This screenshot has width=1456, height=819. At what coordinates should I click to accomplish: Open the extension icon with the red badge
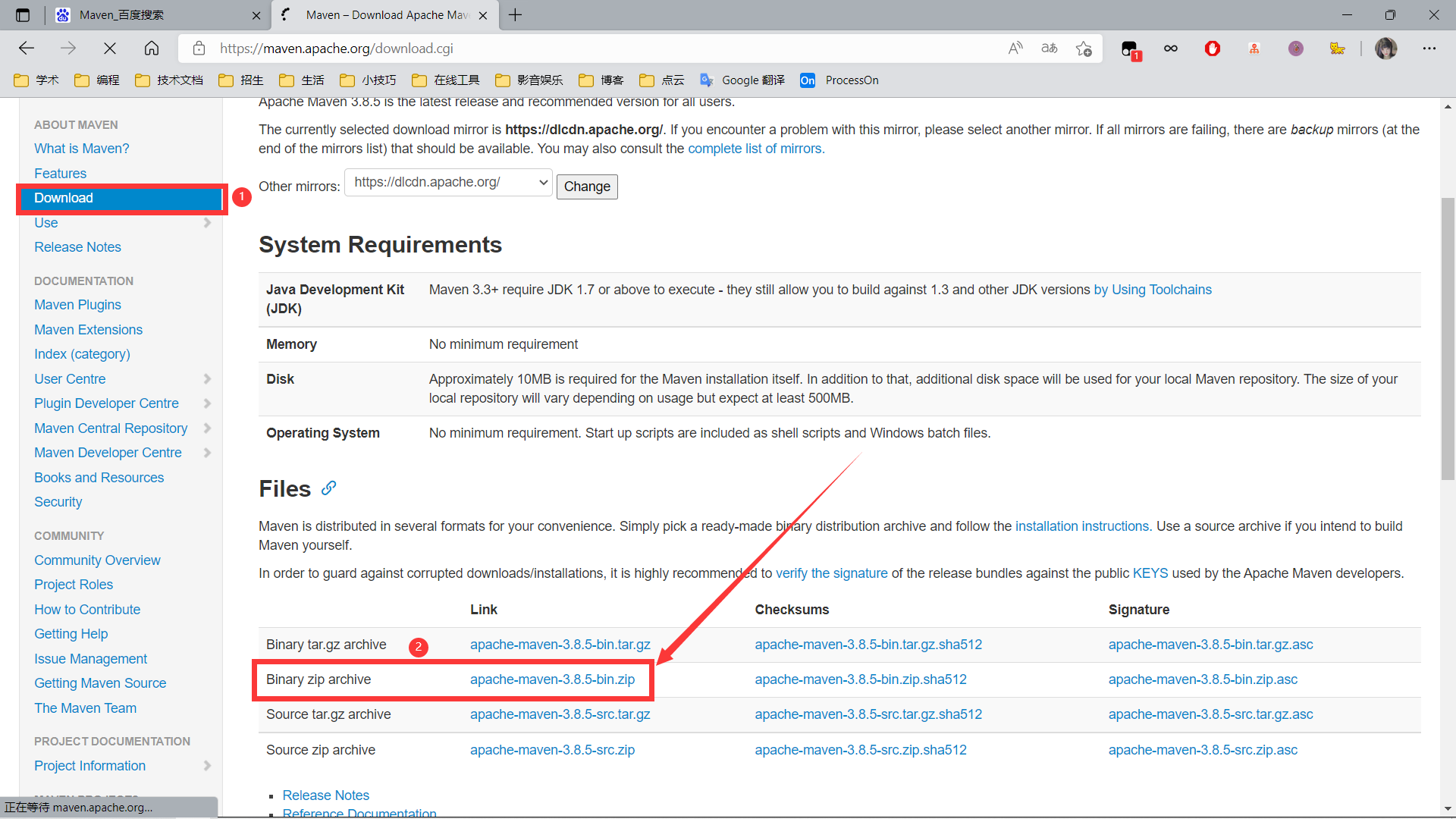pyautogui.click(x=1130, y=49)
